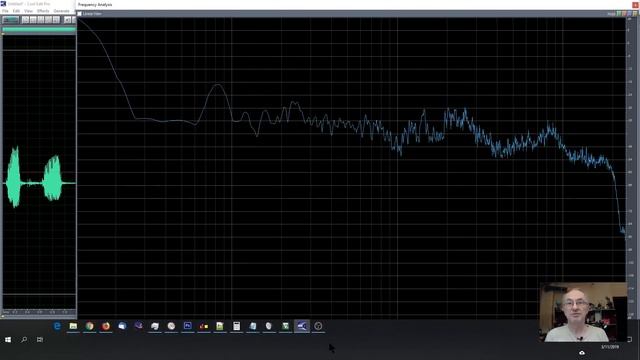Launch Microsoft Edge from the taskbar
The height and width of the screenshot is (360, 640).
pos(57,326)
